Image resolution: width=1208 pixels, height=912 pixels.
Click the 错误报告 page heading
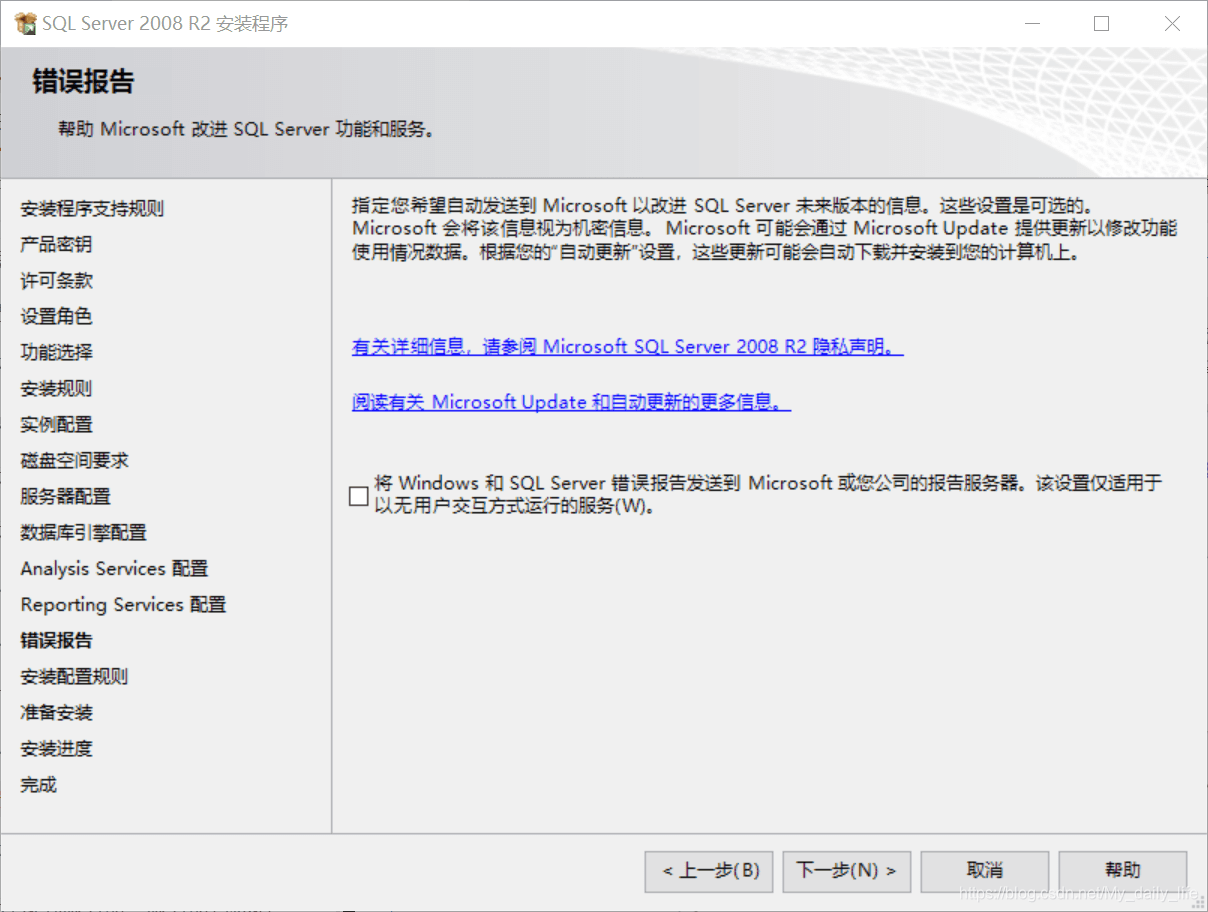[x=83, y=82]
